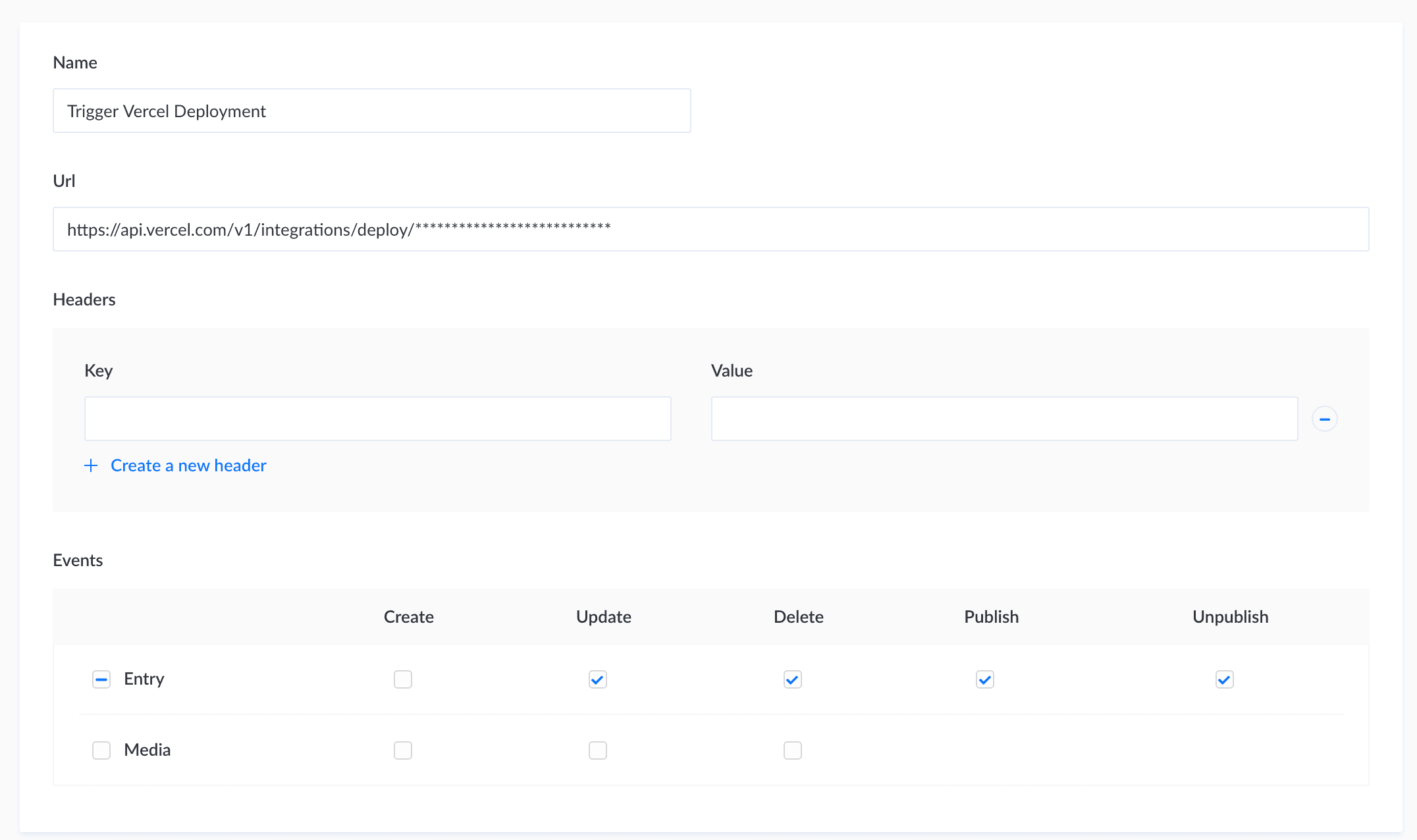Enable the Create checkbox for Entry
The width and height of the screenshot is (1417, 840).
(402, 679)
